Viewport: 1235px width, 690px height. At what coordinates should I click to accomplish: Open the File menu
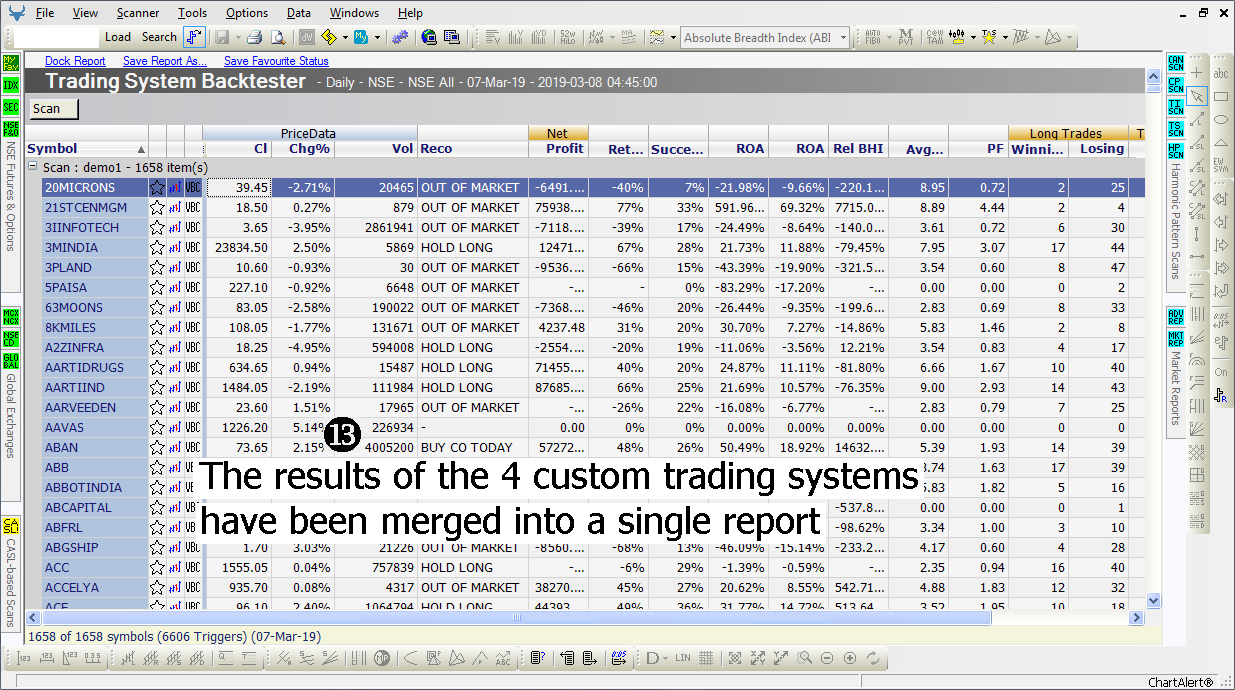(x=45, y=13)
